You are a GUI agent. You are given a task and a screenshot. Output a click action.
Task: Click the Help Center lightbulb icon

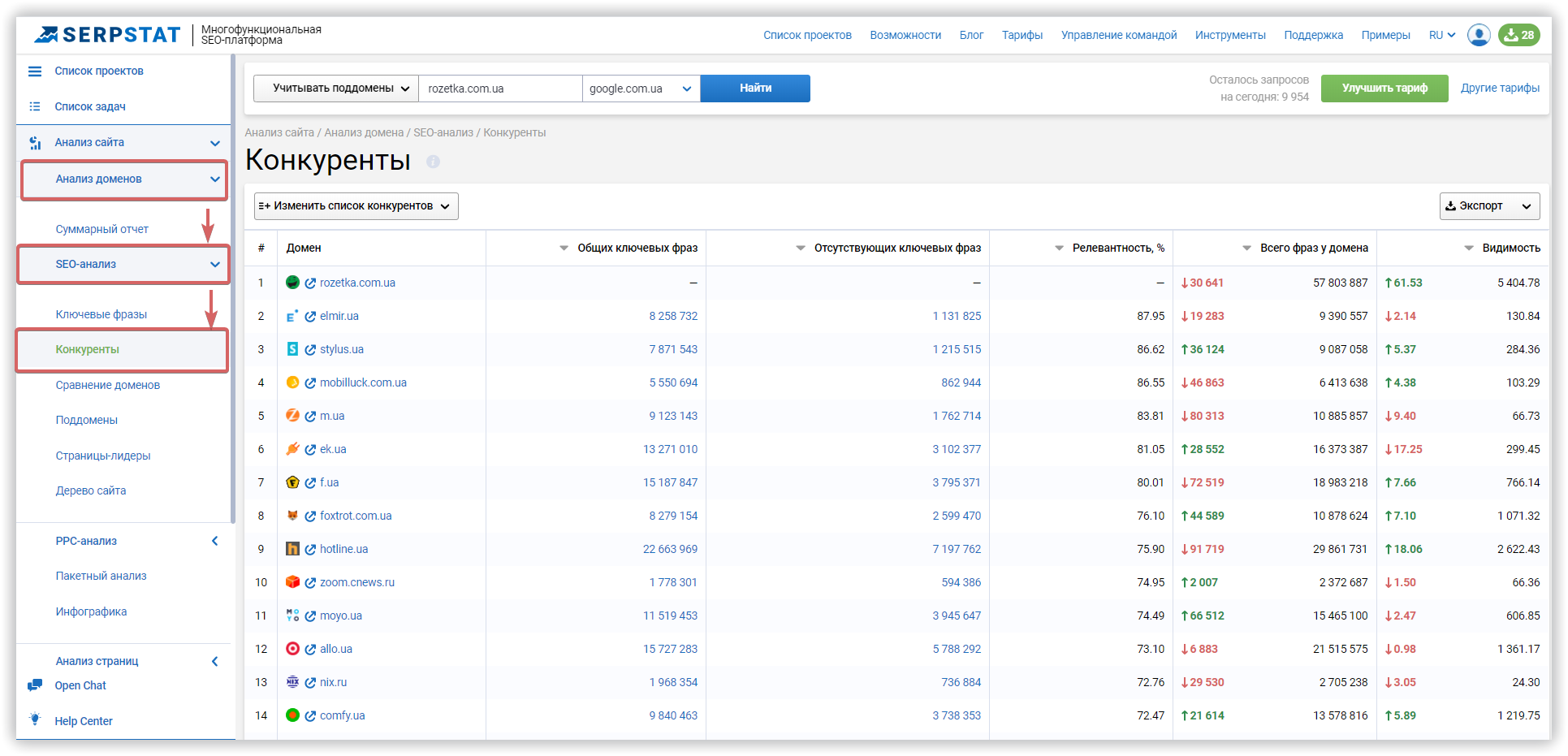coord(35,719)
